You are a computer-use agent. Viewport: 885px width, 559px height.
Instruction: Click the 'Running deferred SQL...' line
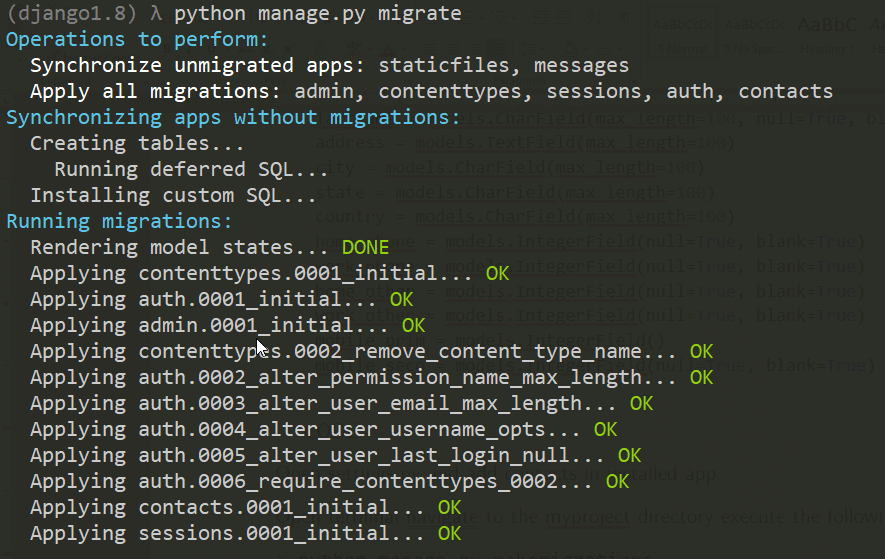pos(191,170)
